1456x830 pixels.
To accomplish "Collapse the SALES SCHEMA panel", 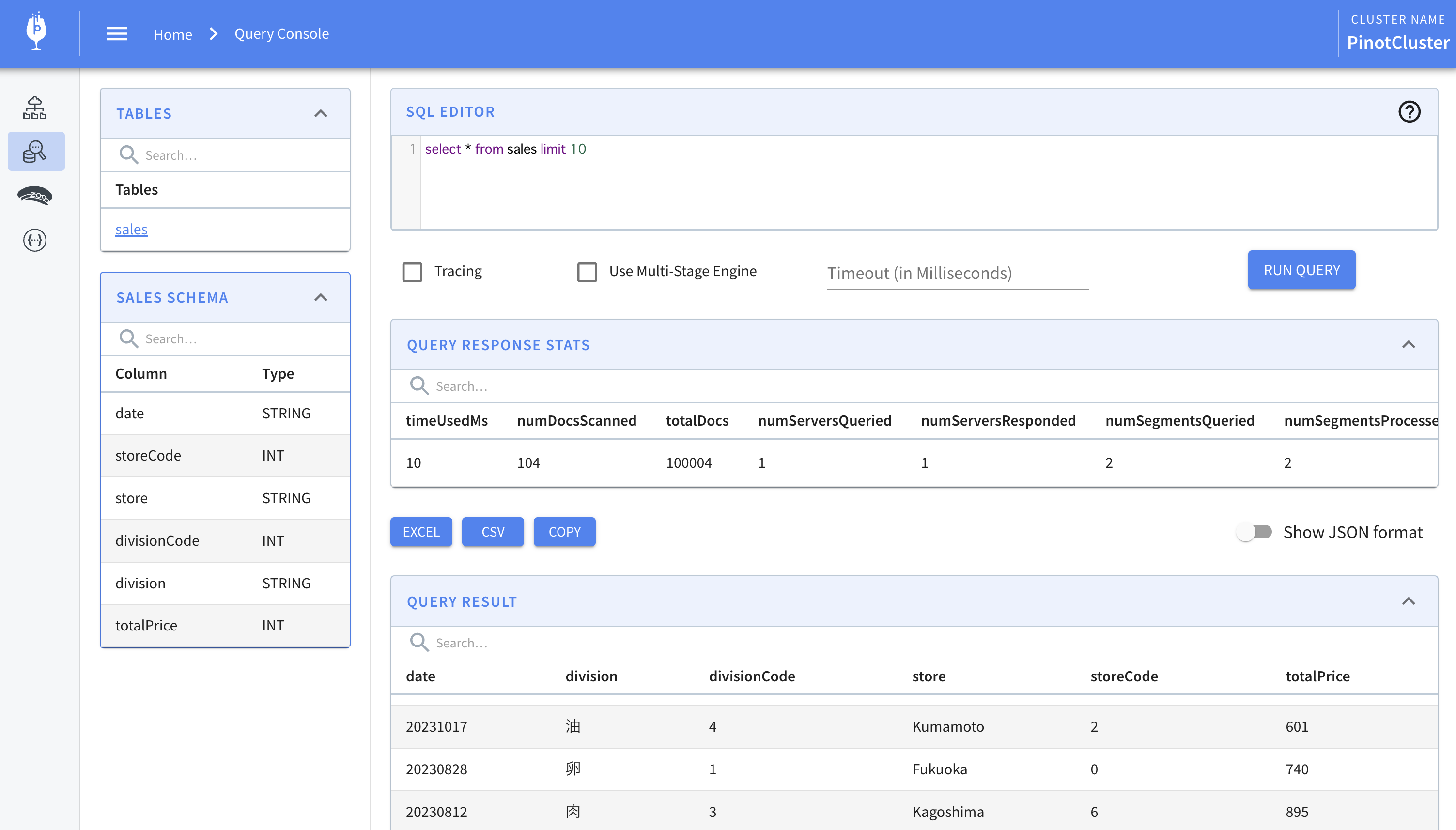I will tap(321, 297).
